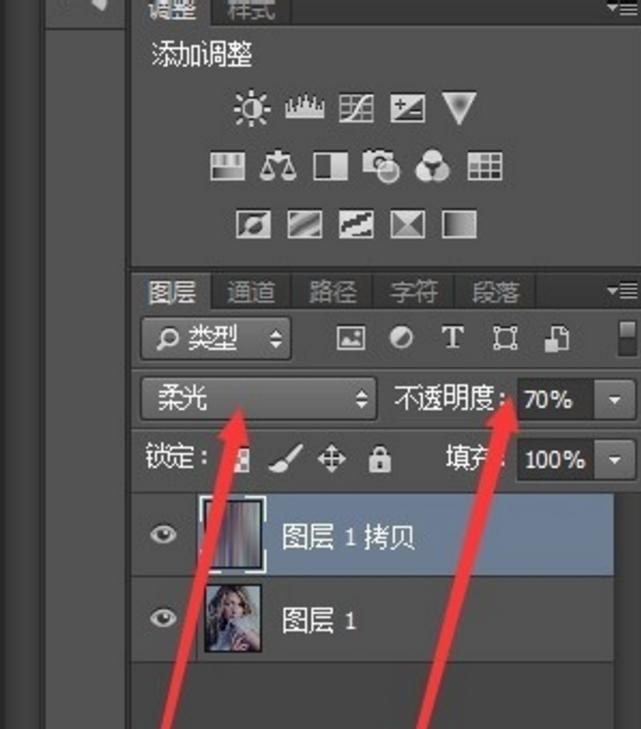Add a Black & White adjustment
The height and width of the screenshot is (729, 641).
(x=330, y=166)
